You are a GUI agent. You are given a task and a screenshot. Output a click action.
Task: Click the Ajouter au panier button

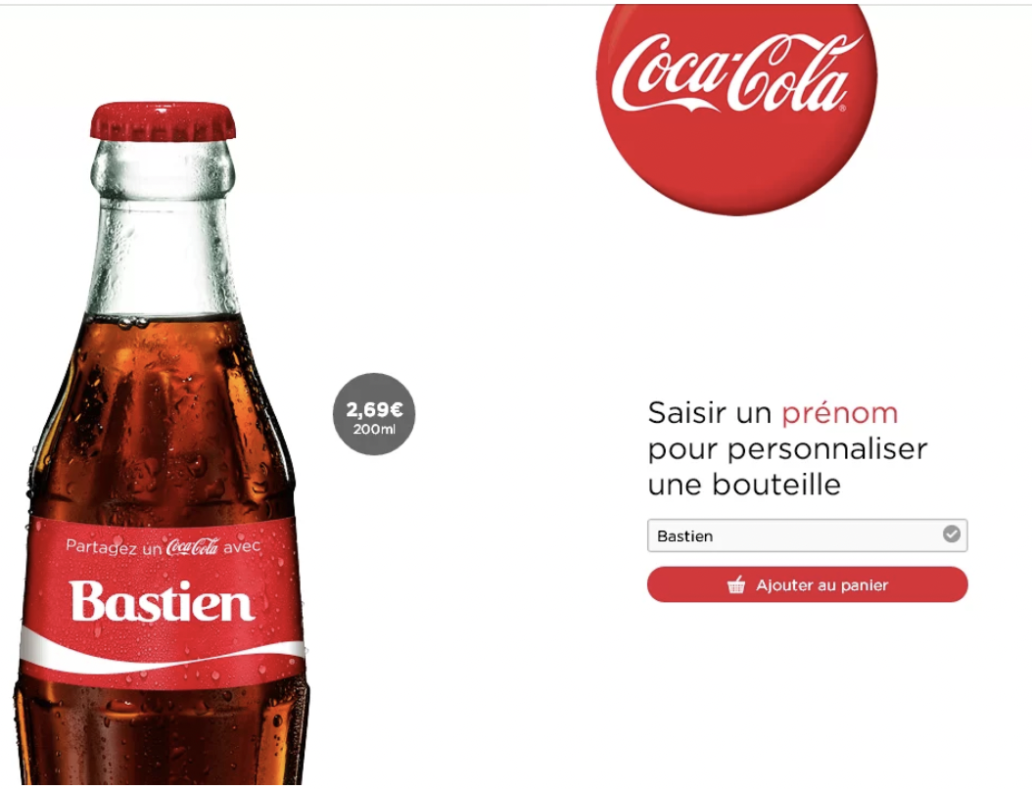[807, 585]
